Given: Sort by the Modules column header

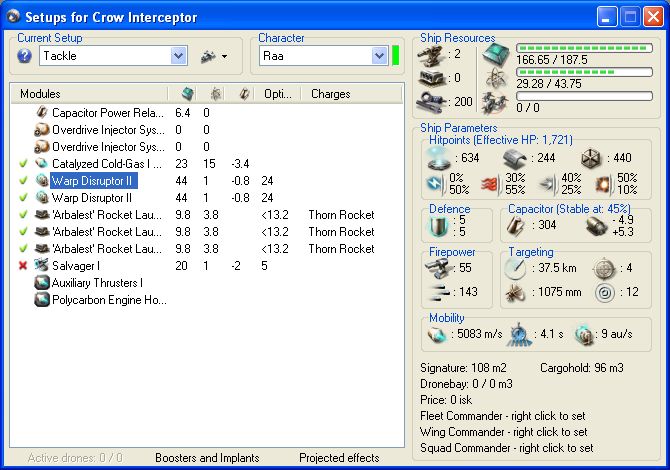Looking at the screenshot, I should (x=90, y=94).
